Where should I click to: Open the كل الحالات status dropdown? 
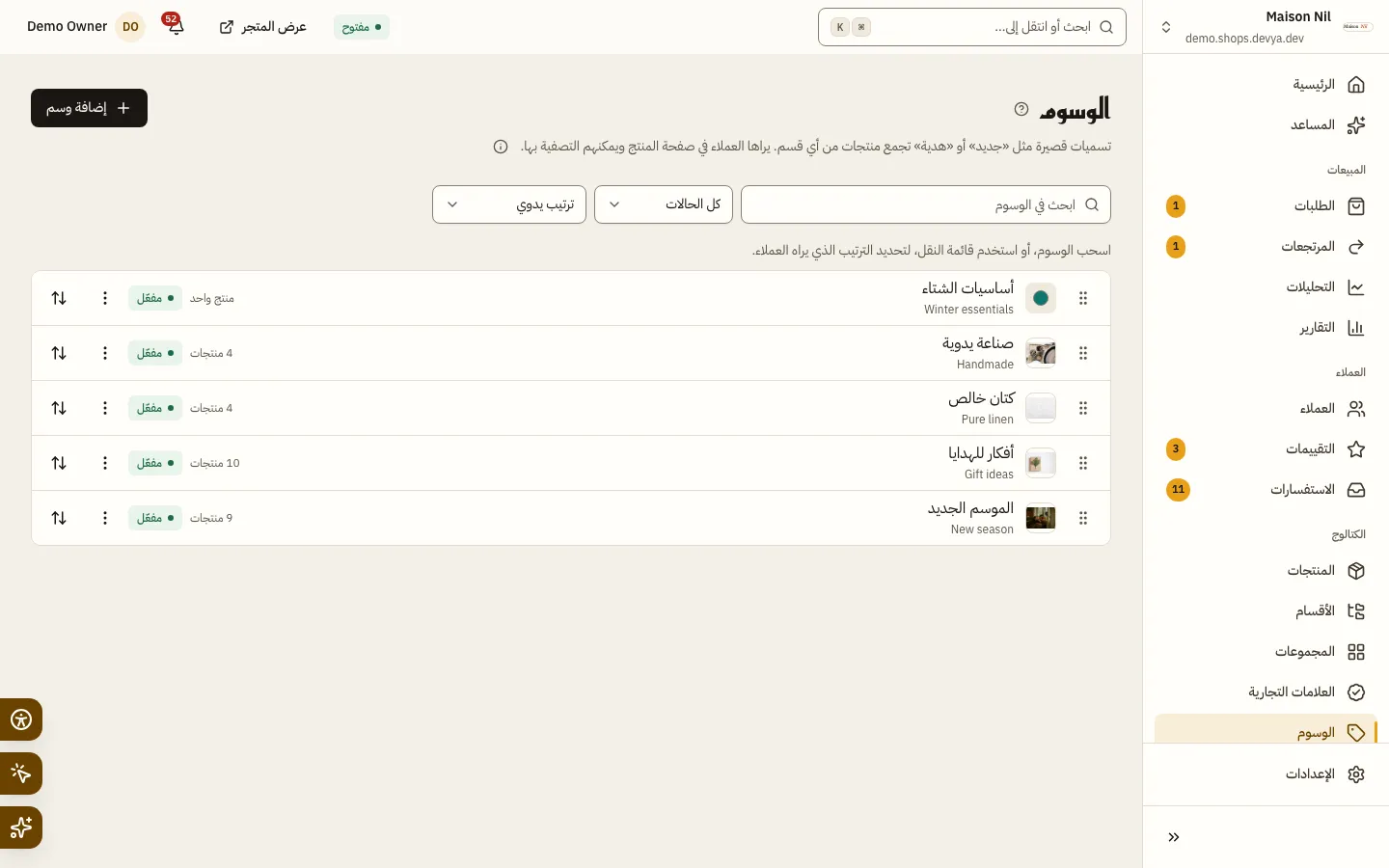[x=664, y=204]
